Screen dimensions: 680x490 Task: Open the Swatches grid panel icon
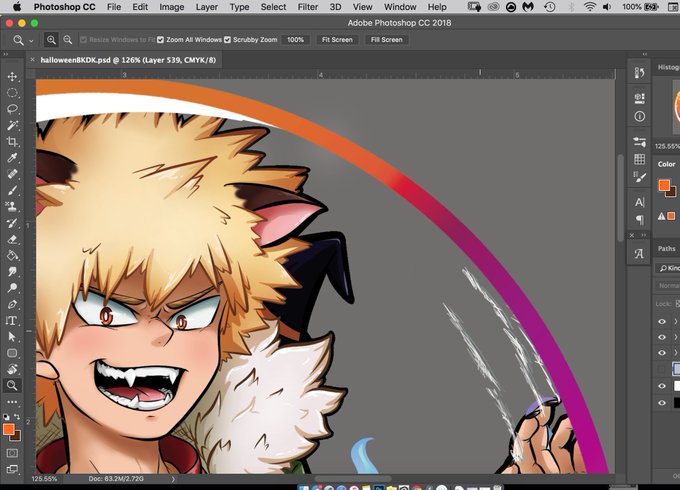tap(639, 159)
